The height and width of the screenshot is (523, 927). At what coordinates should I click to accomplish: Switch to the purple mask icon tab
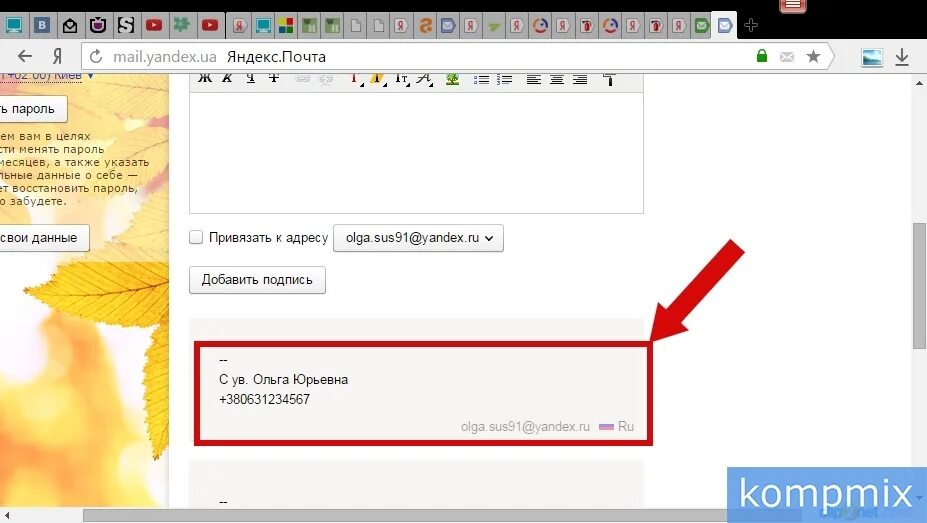(x=98, y=25)
